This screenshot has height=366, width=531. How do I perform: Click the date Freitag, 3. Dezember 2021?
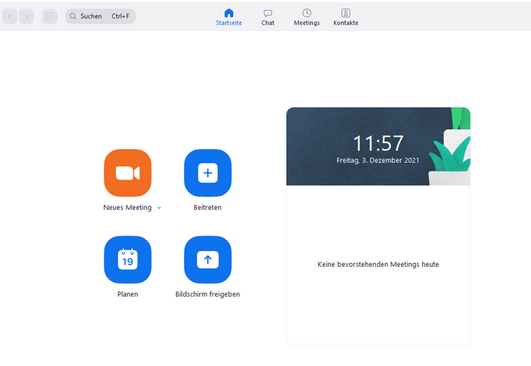click(378, 160)
